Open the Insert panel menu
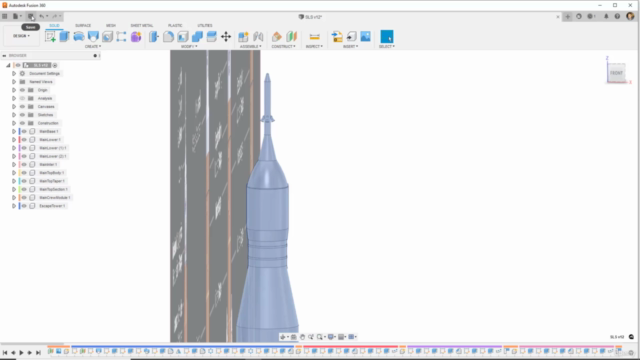The width and height of the screenshot is (640, 360). (x=351, y=47)
